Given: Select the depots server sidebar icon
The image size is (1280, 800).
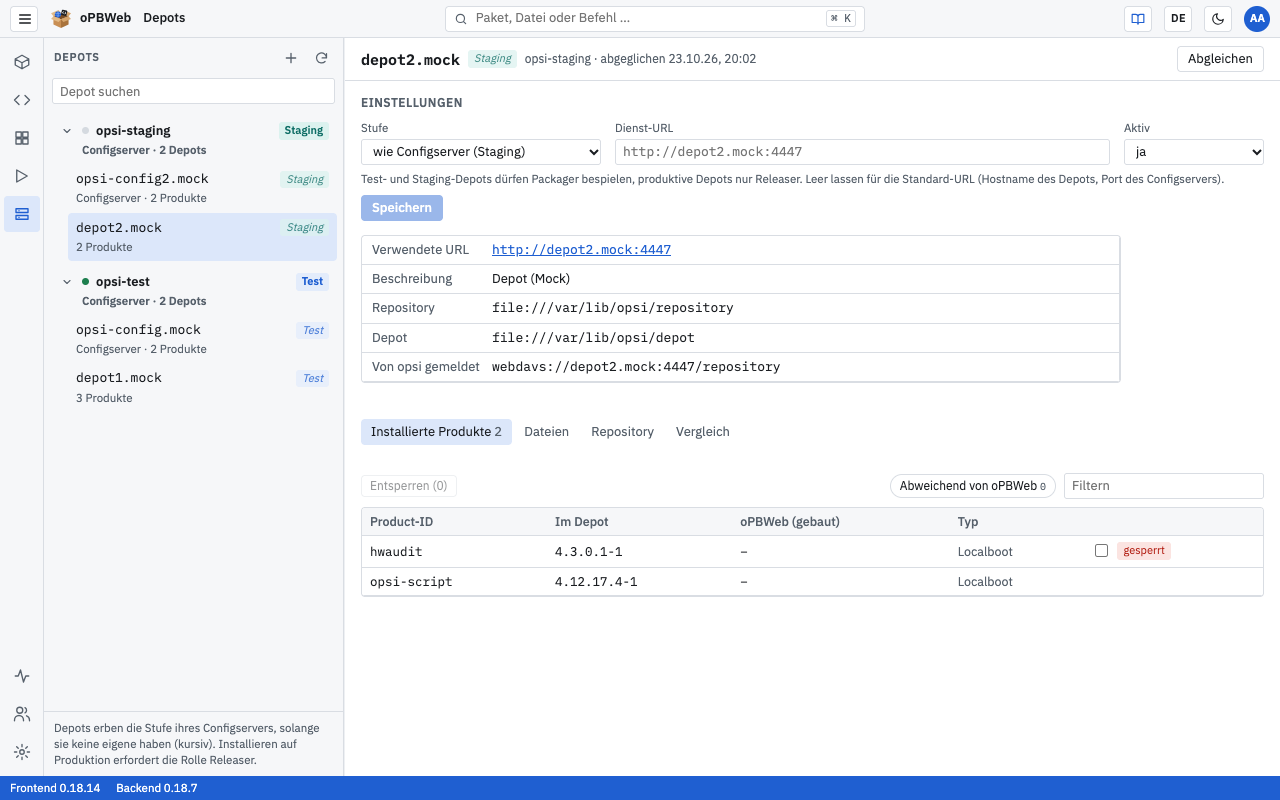Looking at the screenshot, I should coord(22,214).
